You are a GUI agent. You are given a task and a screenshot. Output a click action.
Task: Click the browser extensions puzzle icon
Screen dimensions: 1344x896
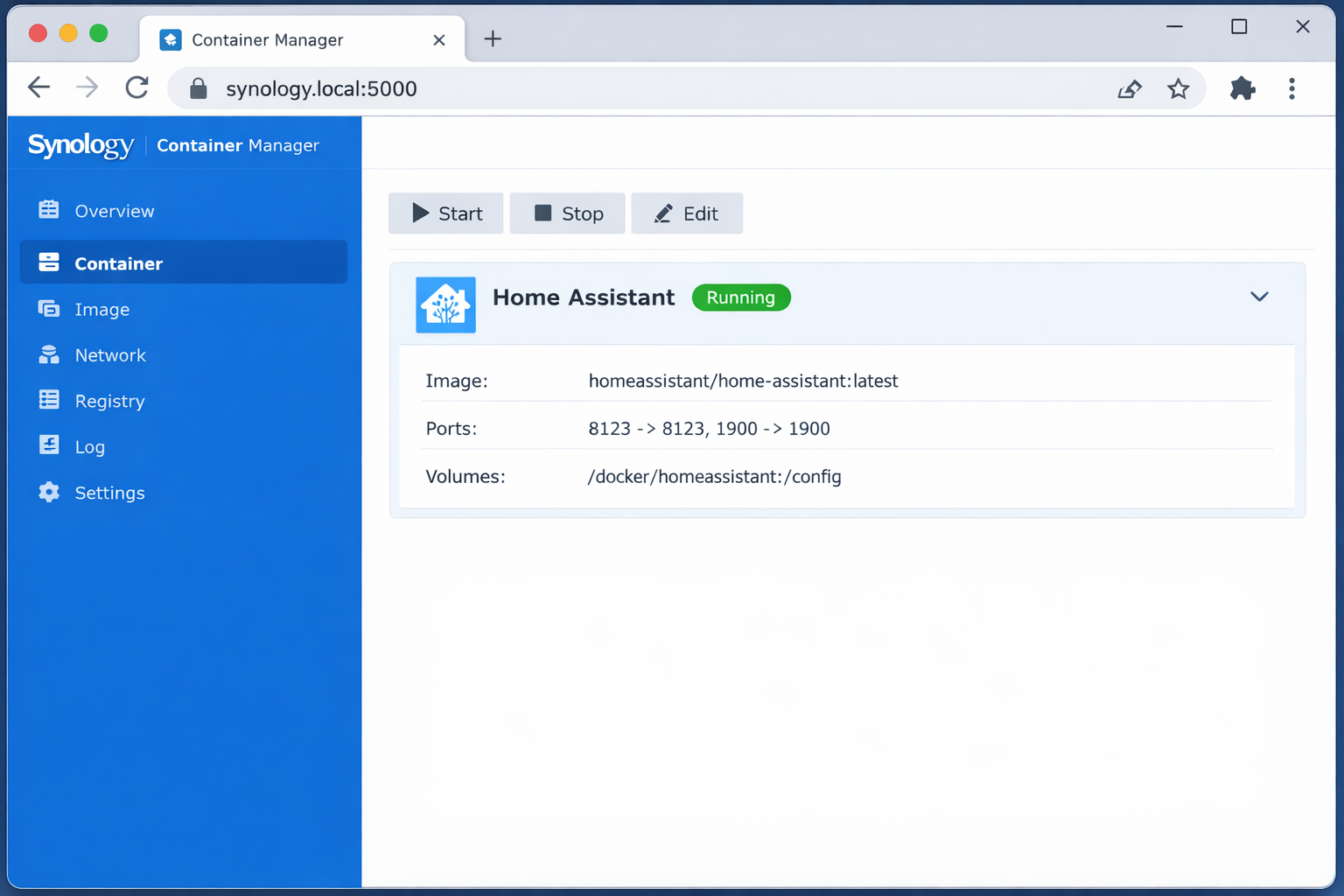tap(1242, 88)
